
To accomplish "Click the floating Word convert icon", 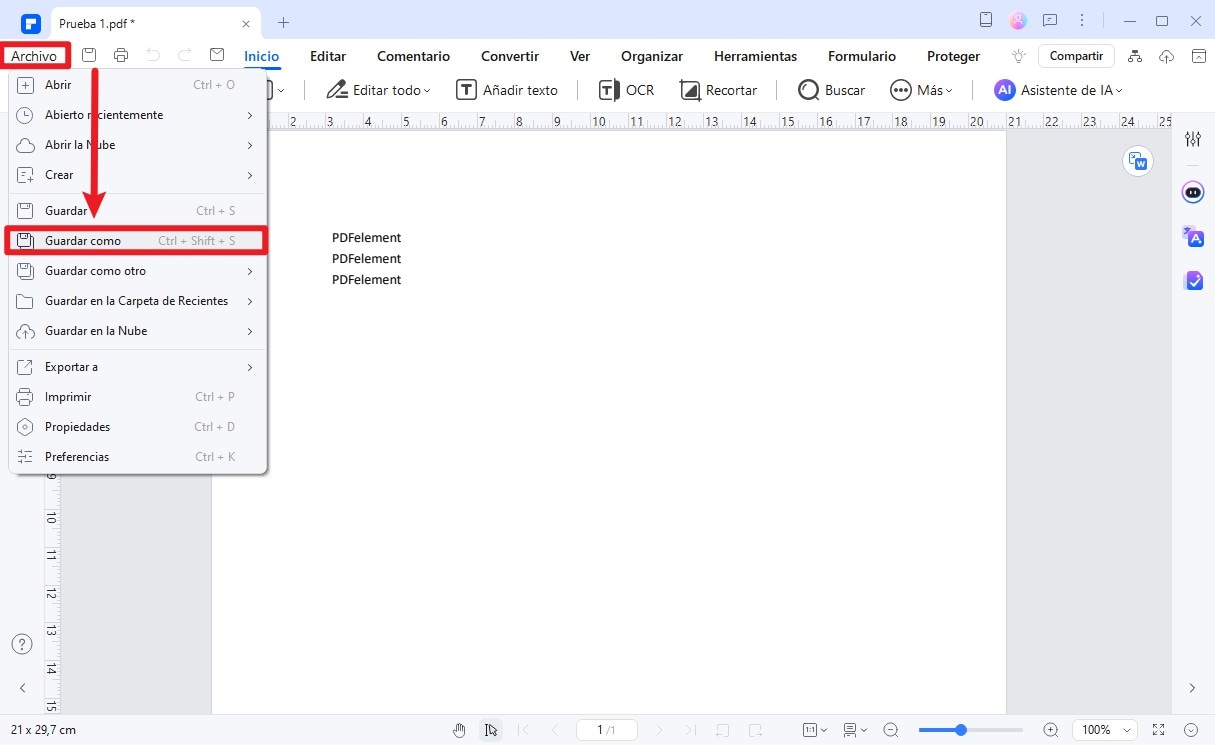I will (1138, 161).
